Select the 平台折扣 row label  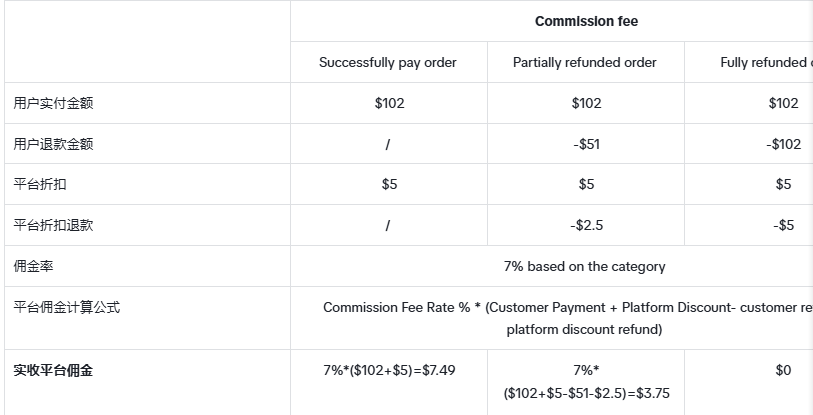pyautogui.click(x=40, y=184)
